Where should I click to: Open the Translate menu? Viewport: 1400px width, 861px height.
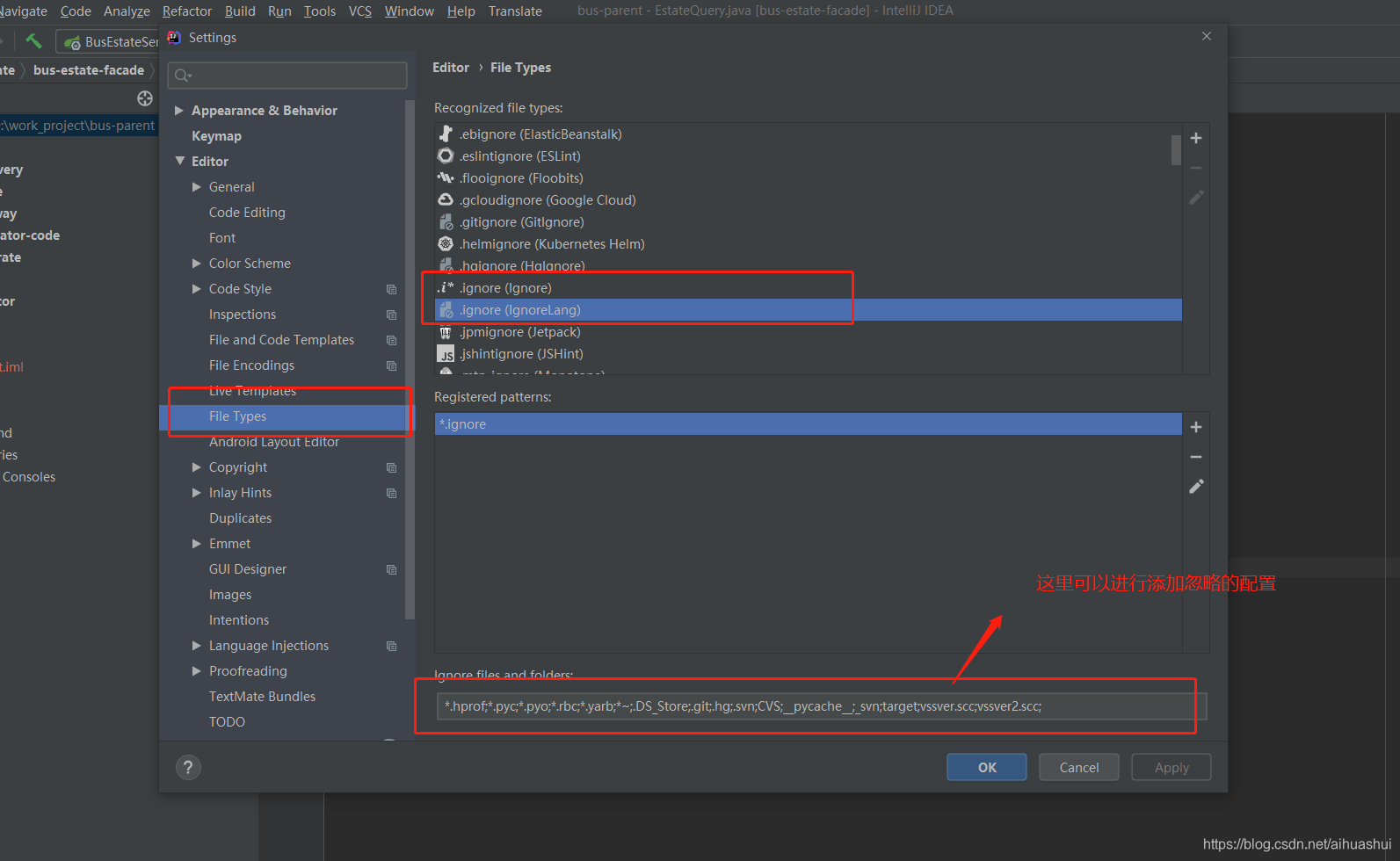tap(515, 11)
